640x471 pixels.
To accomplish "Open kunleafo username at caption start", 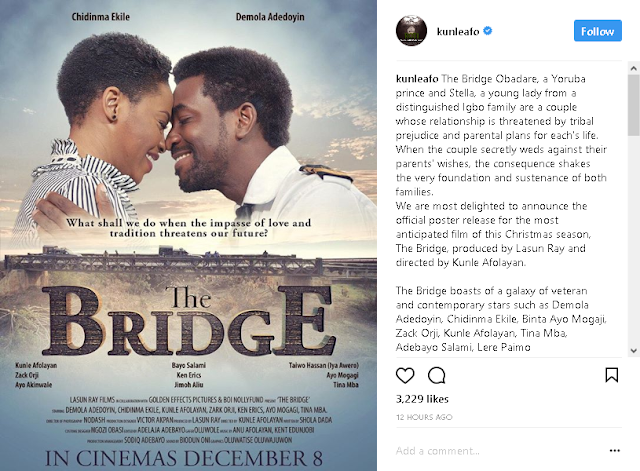I will coord(417,79).
